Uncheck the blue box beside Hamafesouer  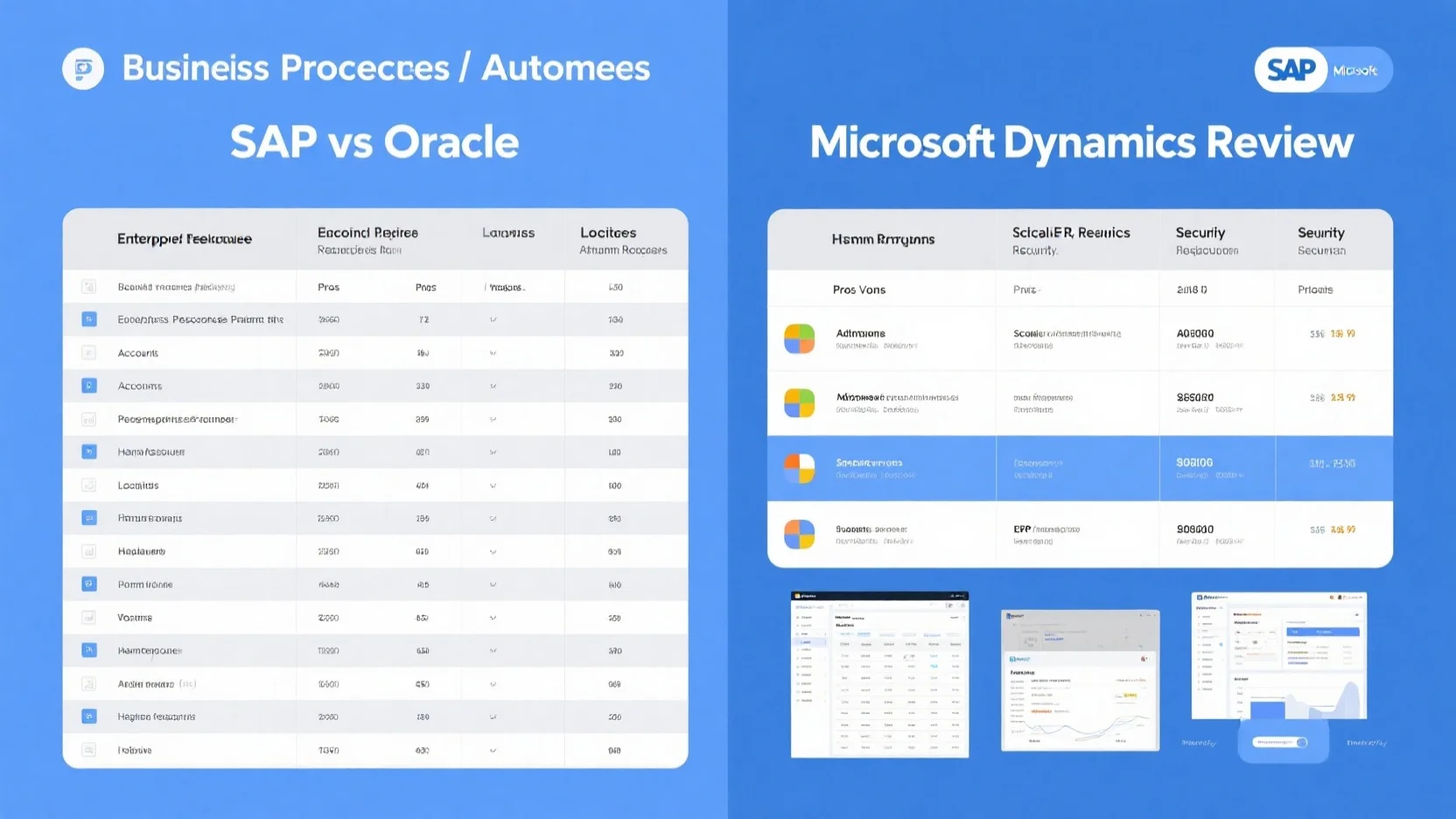point(88,451)
